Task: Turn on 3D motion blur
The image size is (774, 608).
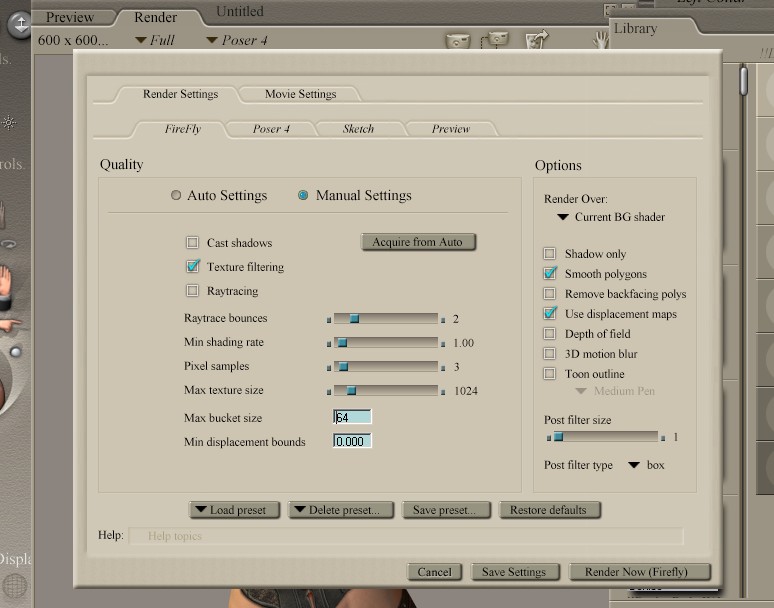Action: pyautogui.click(x=549, y=353)
